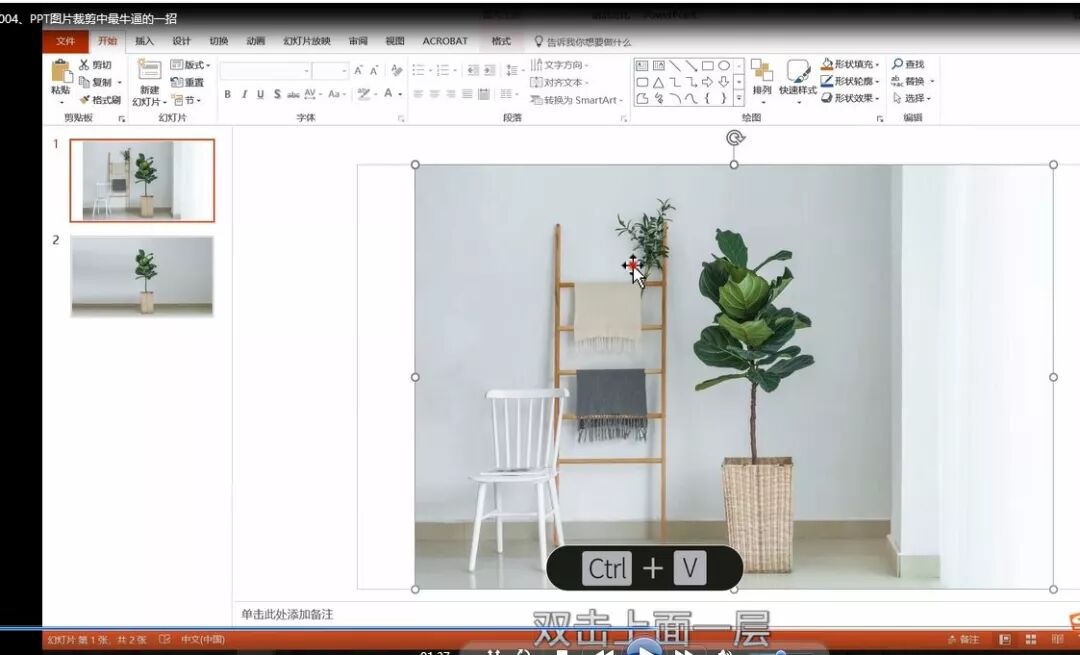Open Shape Effects (形状效果) dropdown
1080x655 pixels.
[851, 98]
